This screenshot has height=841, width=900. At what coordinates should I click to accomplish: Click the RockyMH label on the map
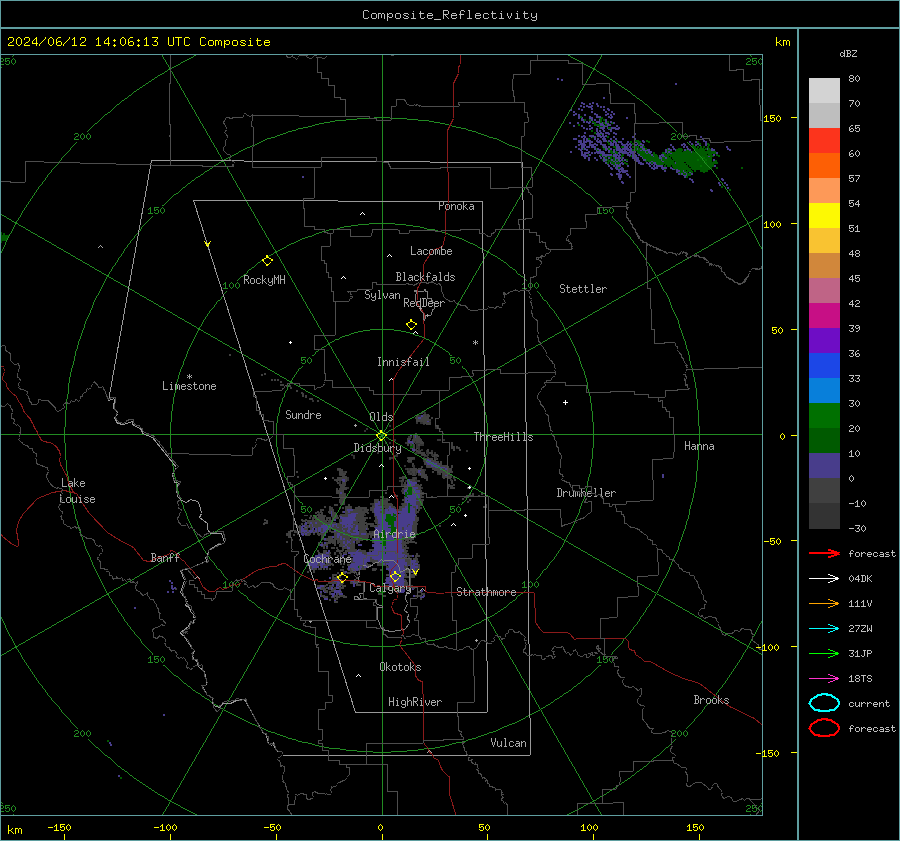tap(264, 280)
